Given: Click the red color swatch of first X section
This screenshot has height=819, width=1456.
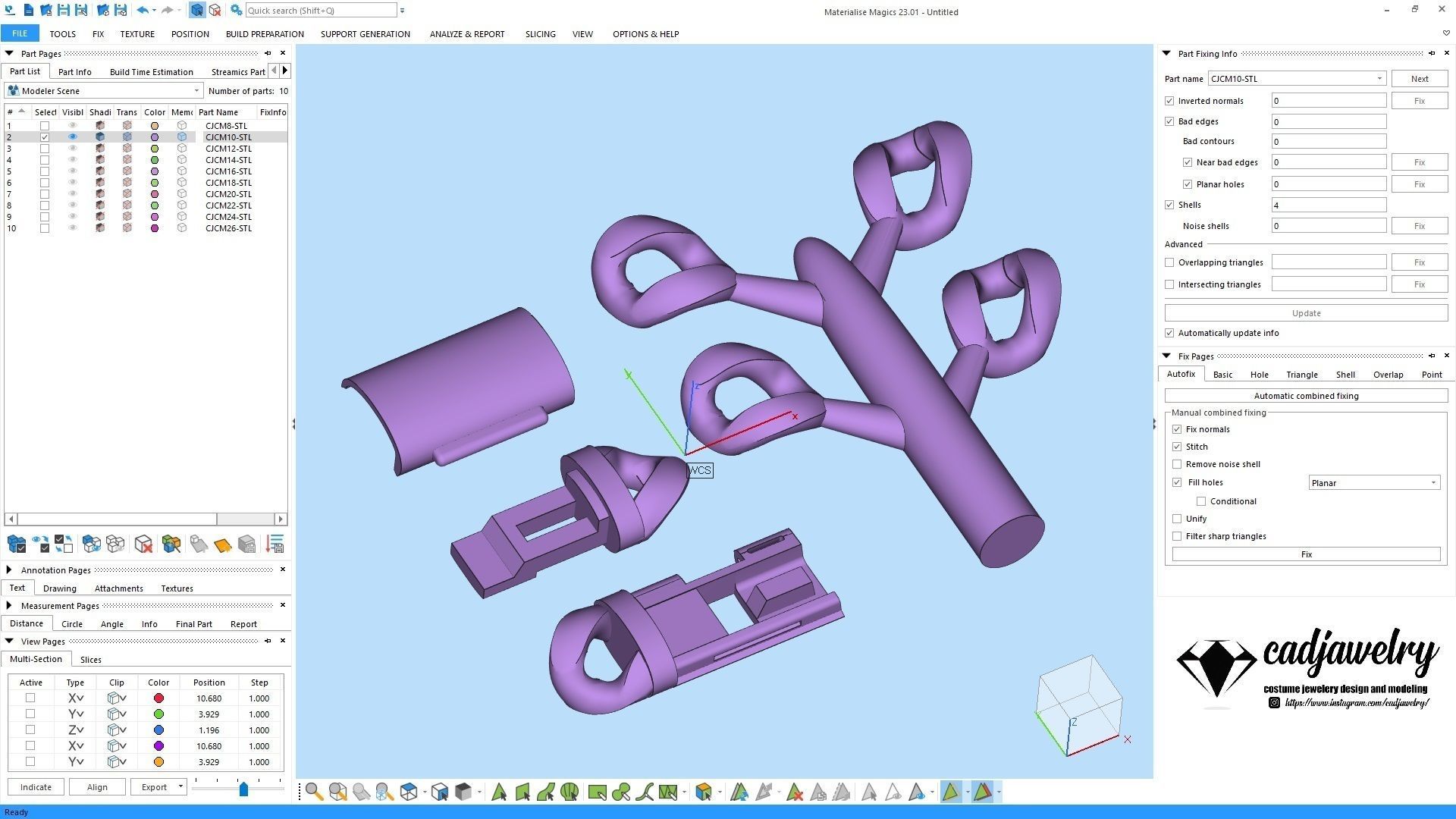Looking at the screenshot, I should coord(158,698).
